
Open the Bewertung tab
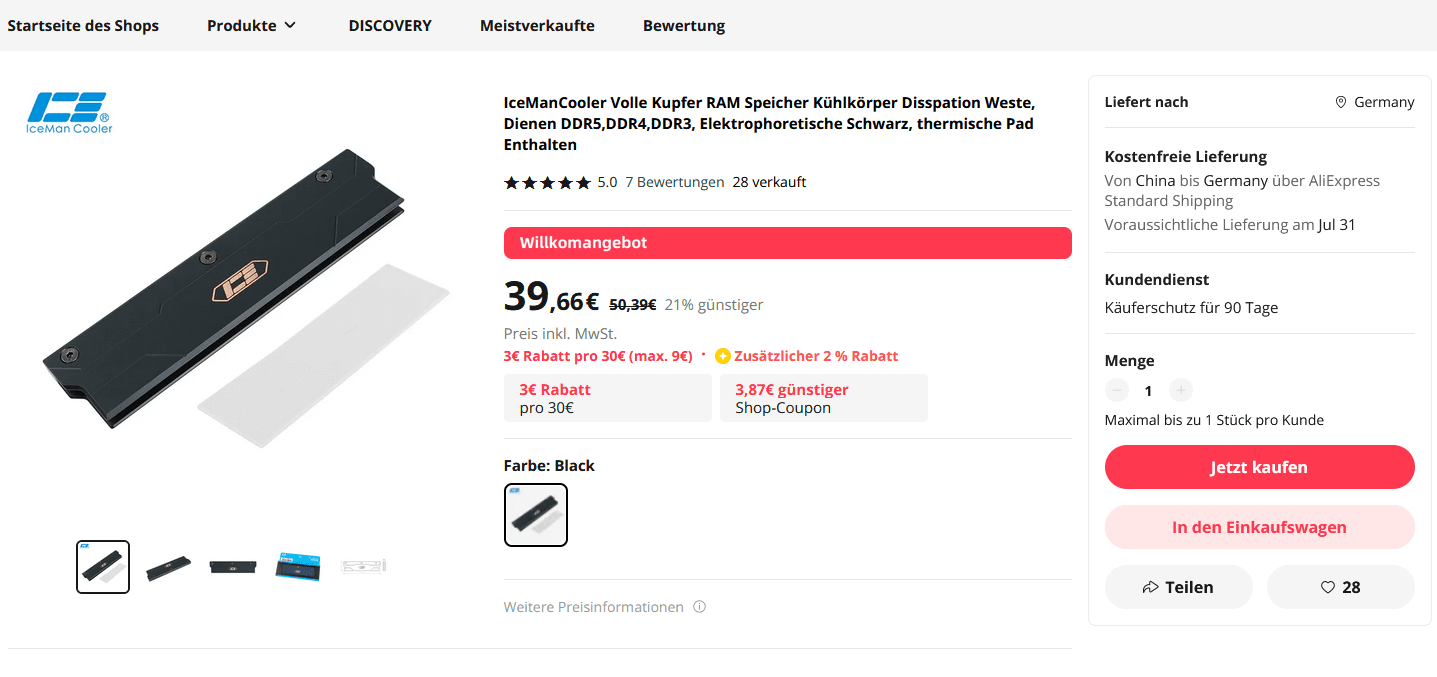click(x=684, y=26)
